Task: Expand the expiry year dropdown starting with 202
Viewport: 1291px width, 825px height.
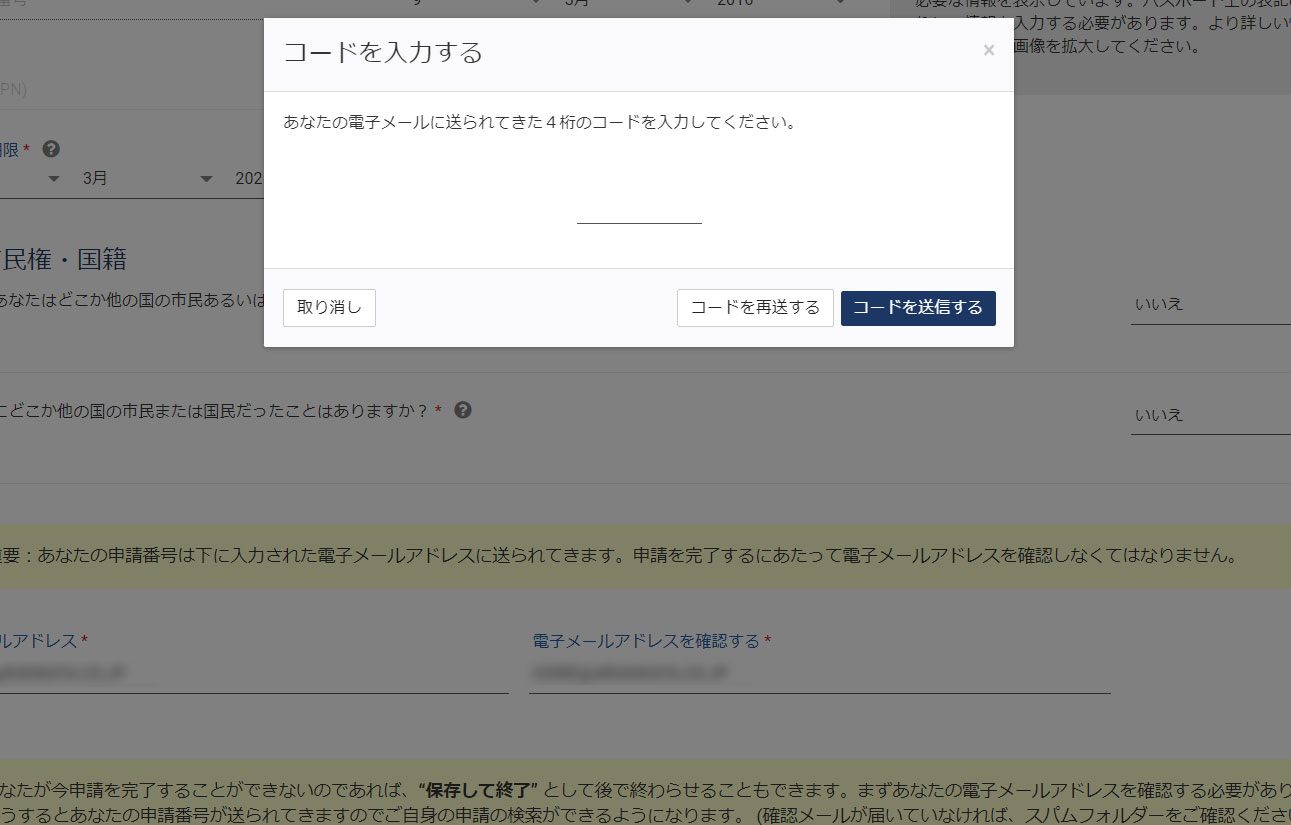Action: click(248, 179)
